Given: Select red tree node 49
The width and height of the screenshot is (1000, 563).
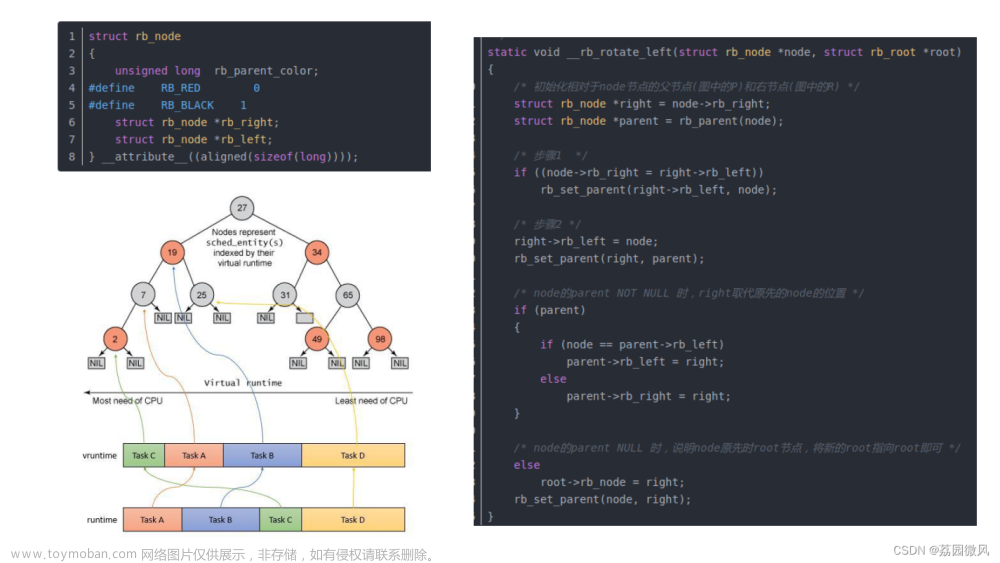Looking at the screenshot, I should click(317, 339).
